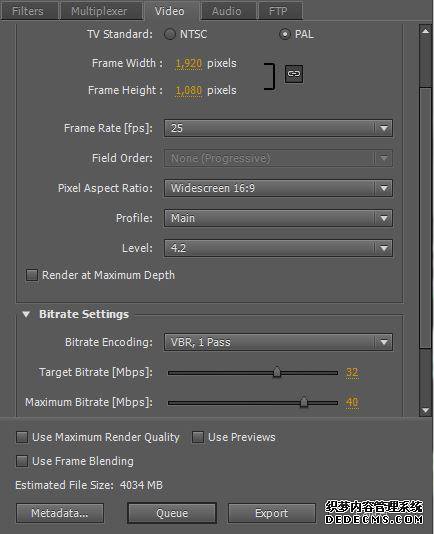The image size is (434, 534).
Task: Click the Target Bitrate slider handle
Action: tap(277, 372)
